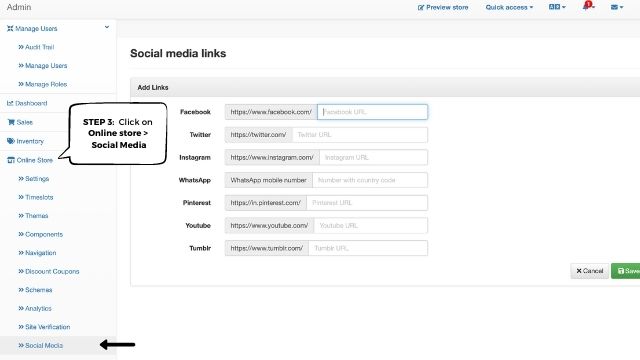Screen dimensions: 640x360
Task: Click the Inventory tags icon
Action: [x=11, y=141]
